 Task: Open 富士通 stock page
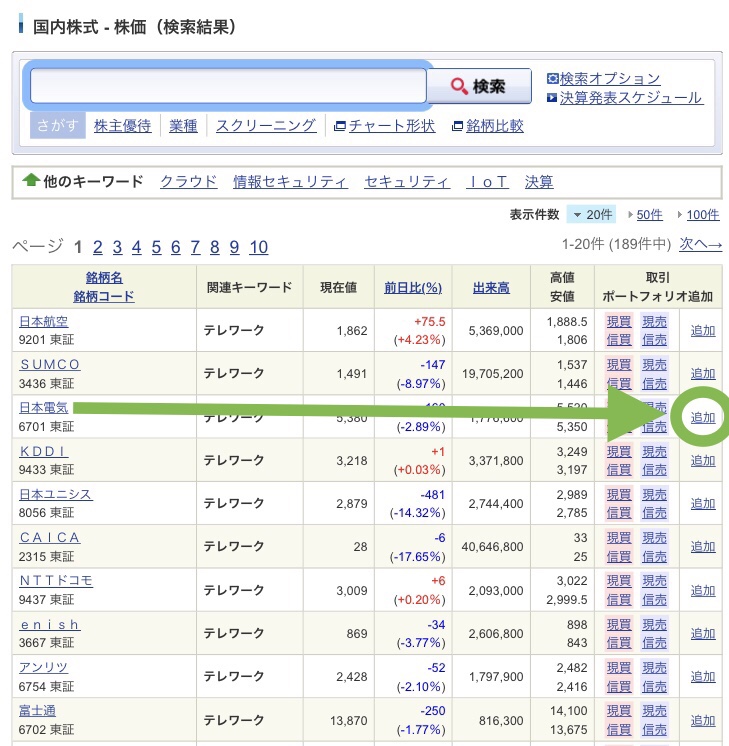tap(37, 711)
